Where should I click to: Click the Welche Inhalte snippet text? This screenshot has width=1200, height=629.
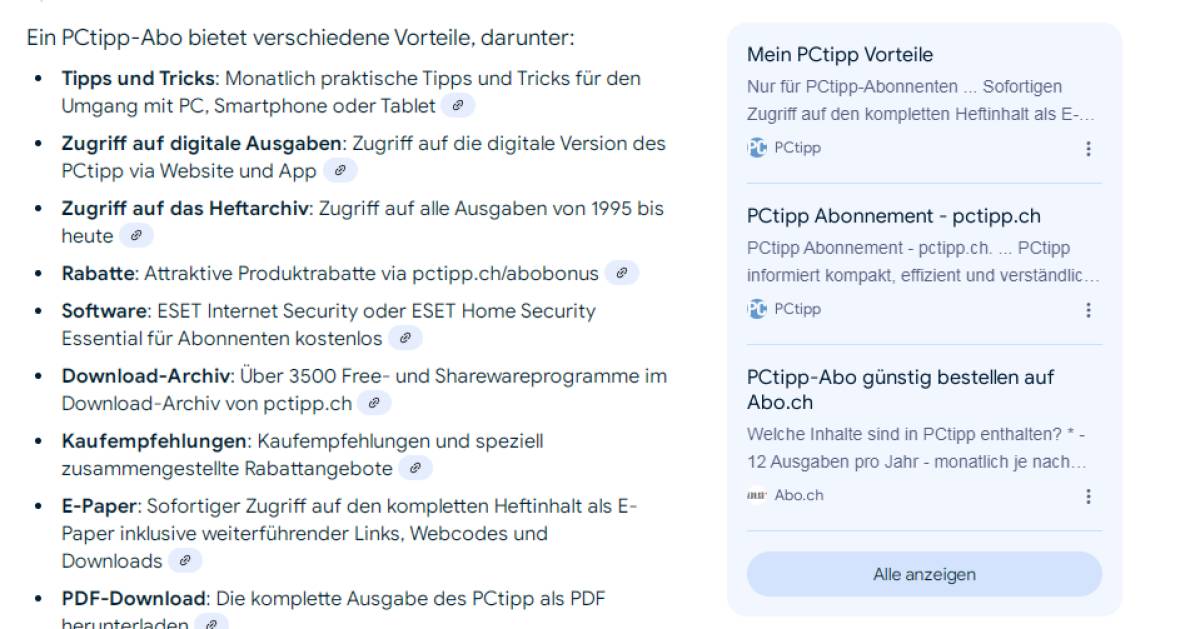click(x=916, y=449)
